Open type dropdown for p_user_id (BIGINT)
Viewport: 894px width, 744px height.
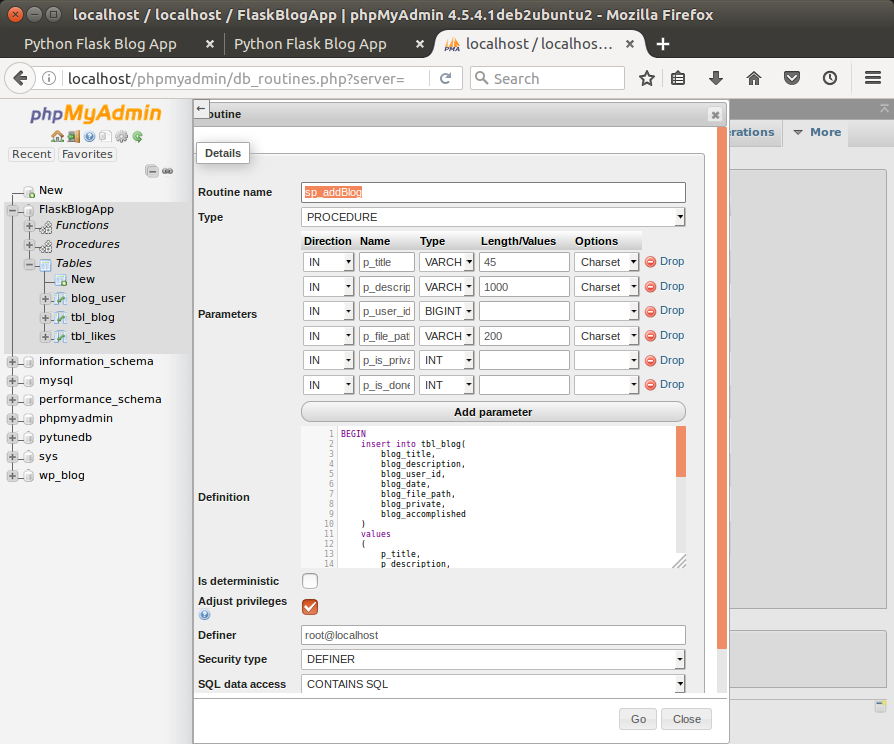pos(446,311)
